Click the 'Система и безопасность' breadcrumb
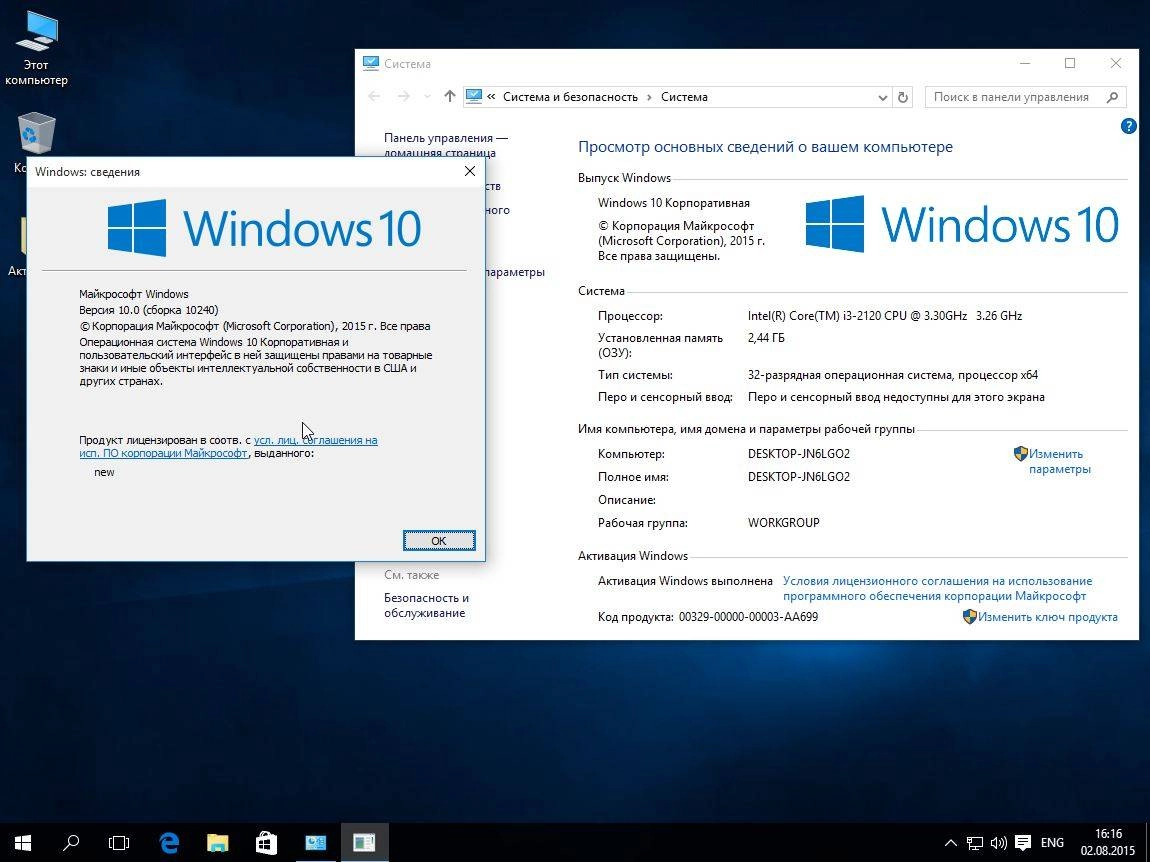 (x=570, y=97)
